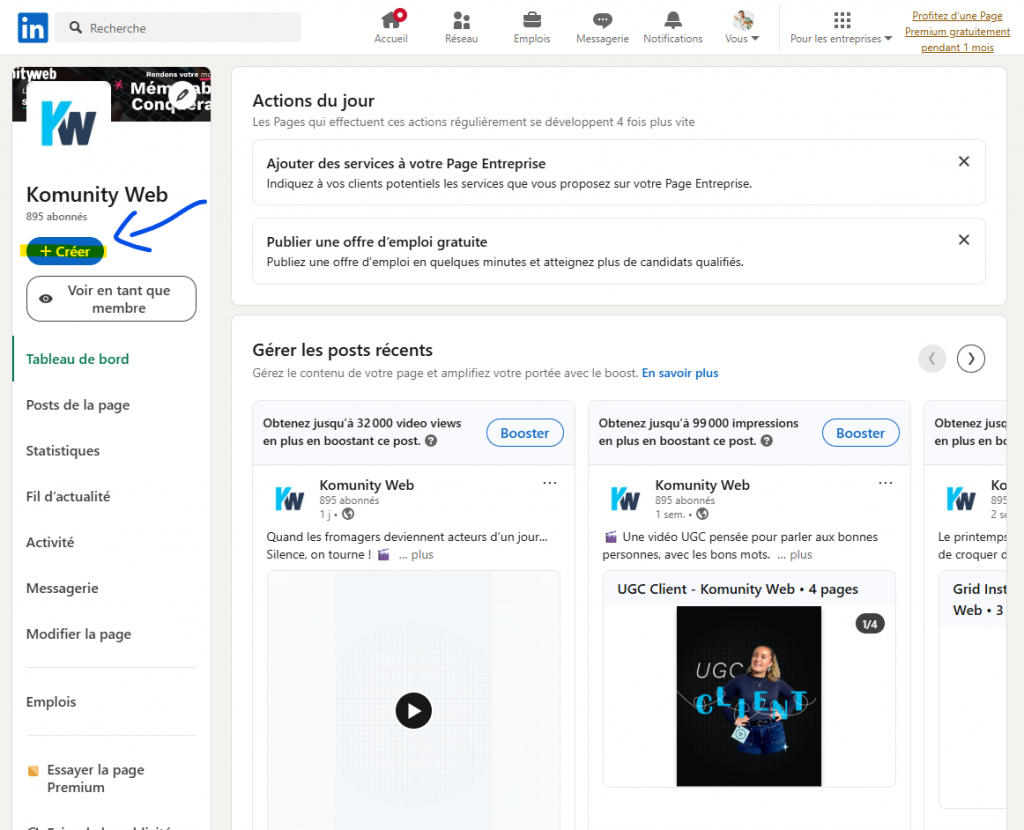The image size is (1024, 830).
Task: Click the previous posts left arrow button
Action: (x=932, y=359)
